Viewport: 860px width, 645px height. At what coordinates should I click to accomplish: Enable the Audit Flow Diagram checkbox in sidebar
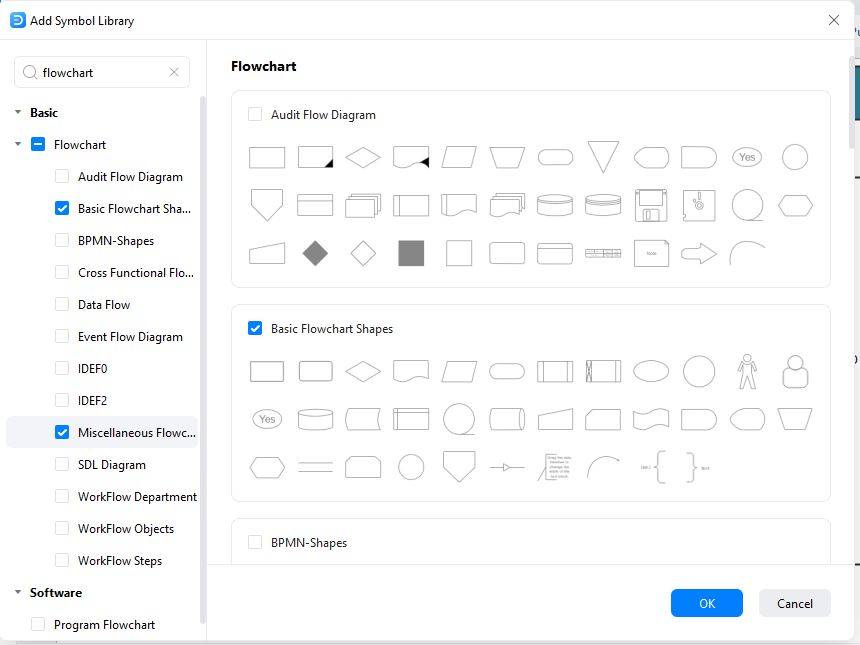point(62,177)
